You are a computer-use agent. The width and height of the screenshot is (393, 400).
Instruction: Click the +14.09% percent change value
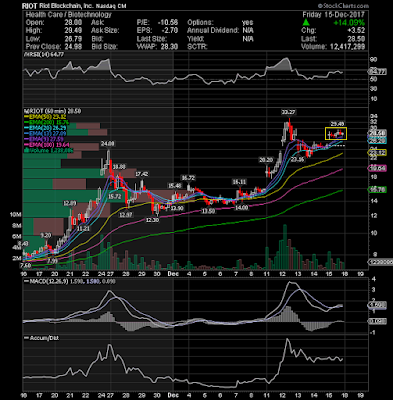[349, 23]
